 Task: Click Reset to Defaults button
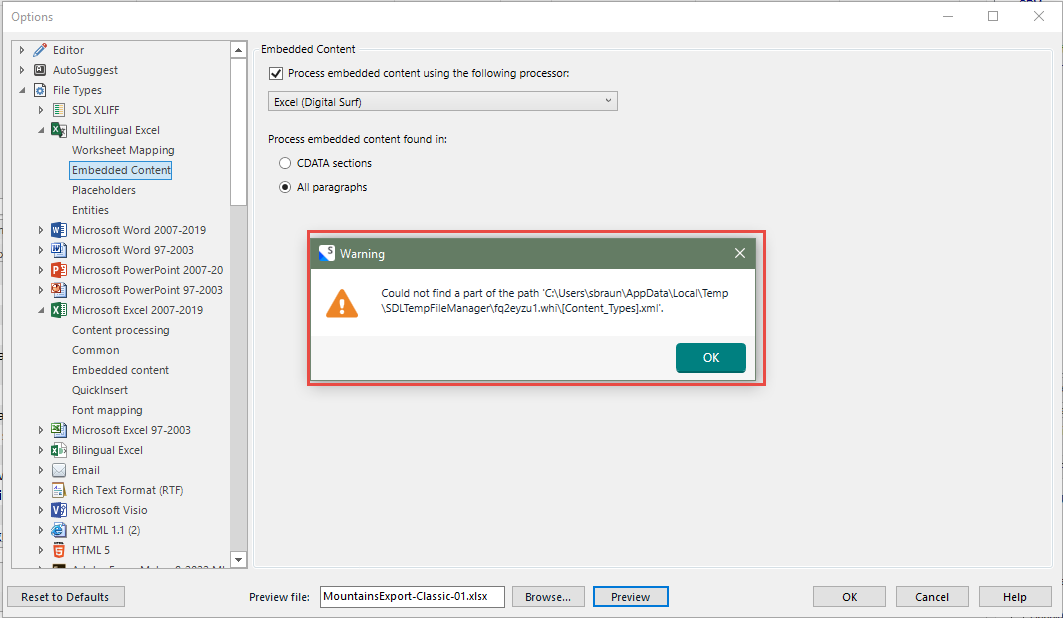[66, 597]
